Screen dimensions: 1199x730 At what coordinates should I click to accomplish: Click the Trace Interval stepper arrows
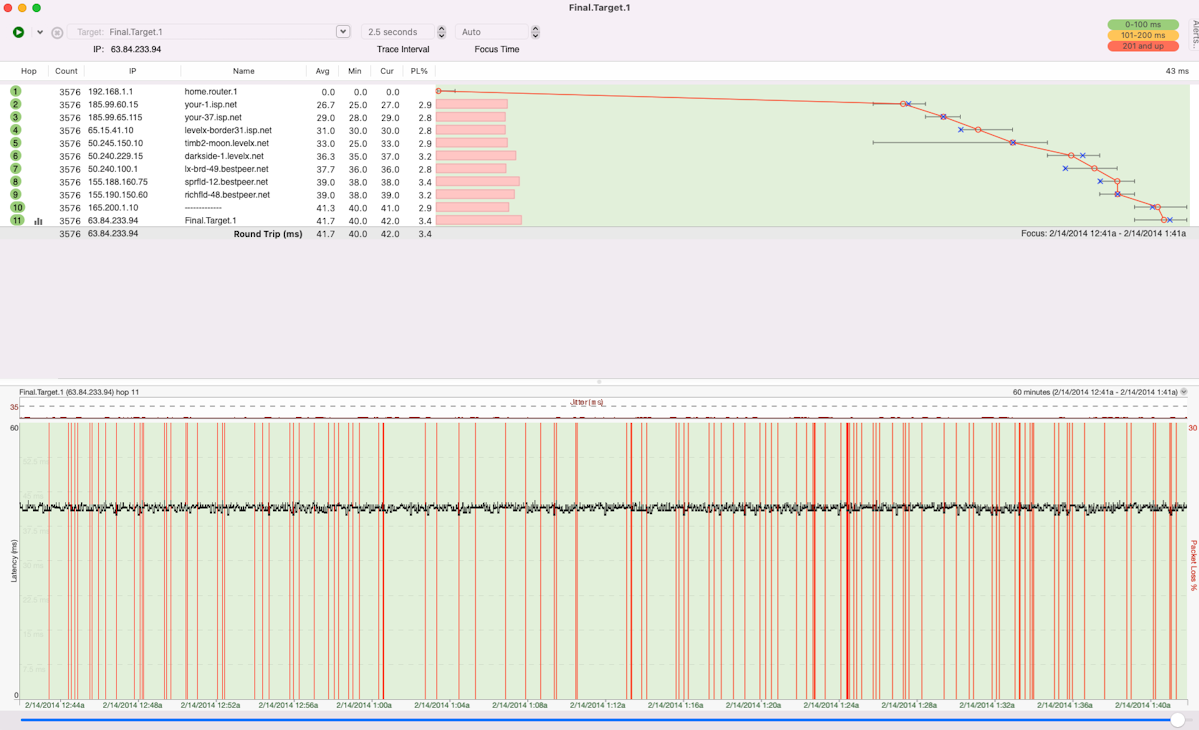coord(441,32)
